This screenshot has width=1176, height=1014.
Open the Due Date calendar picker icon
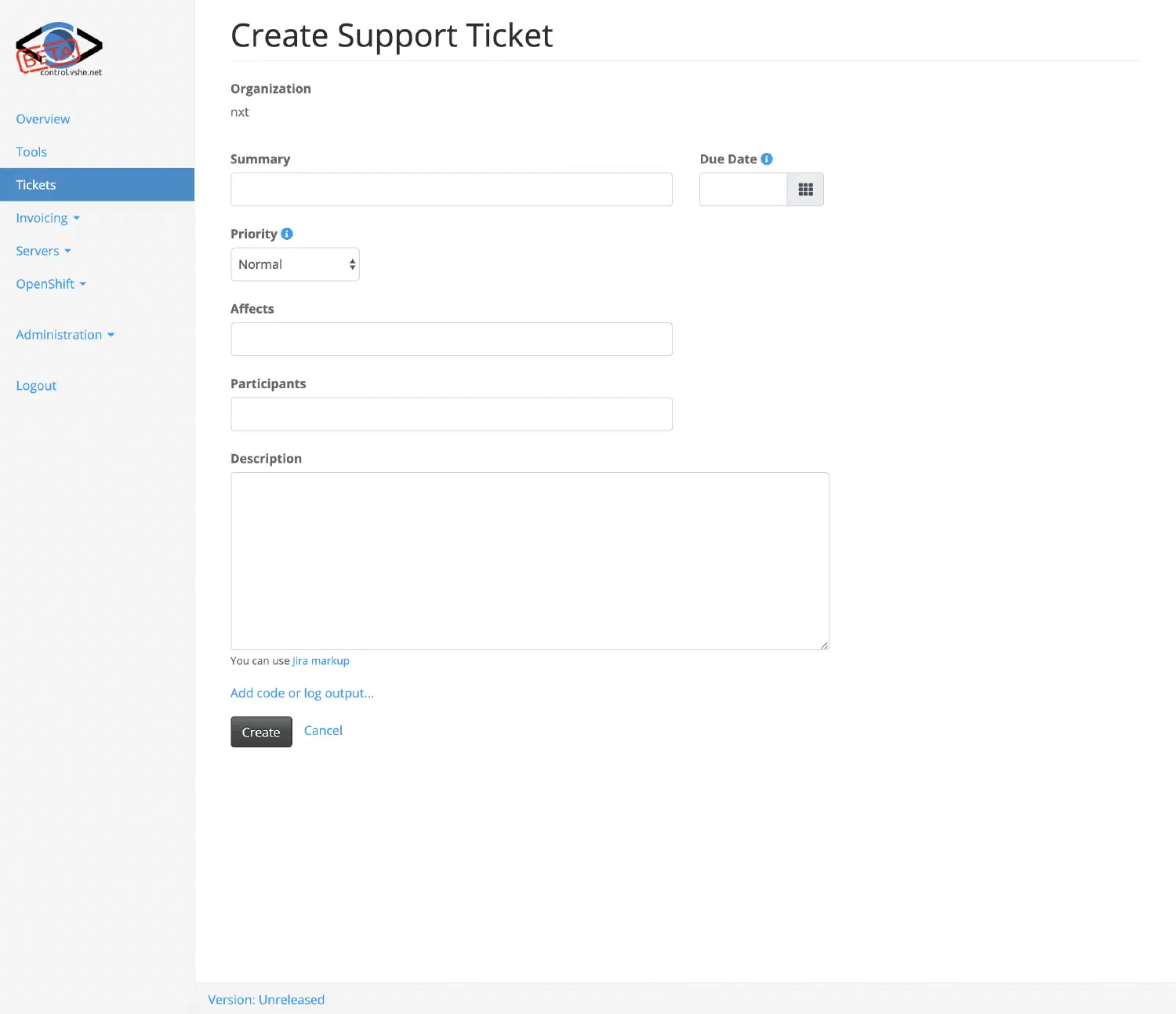(805, 190)
